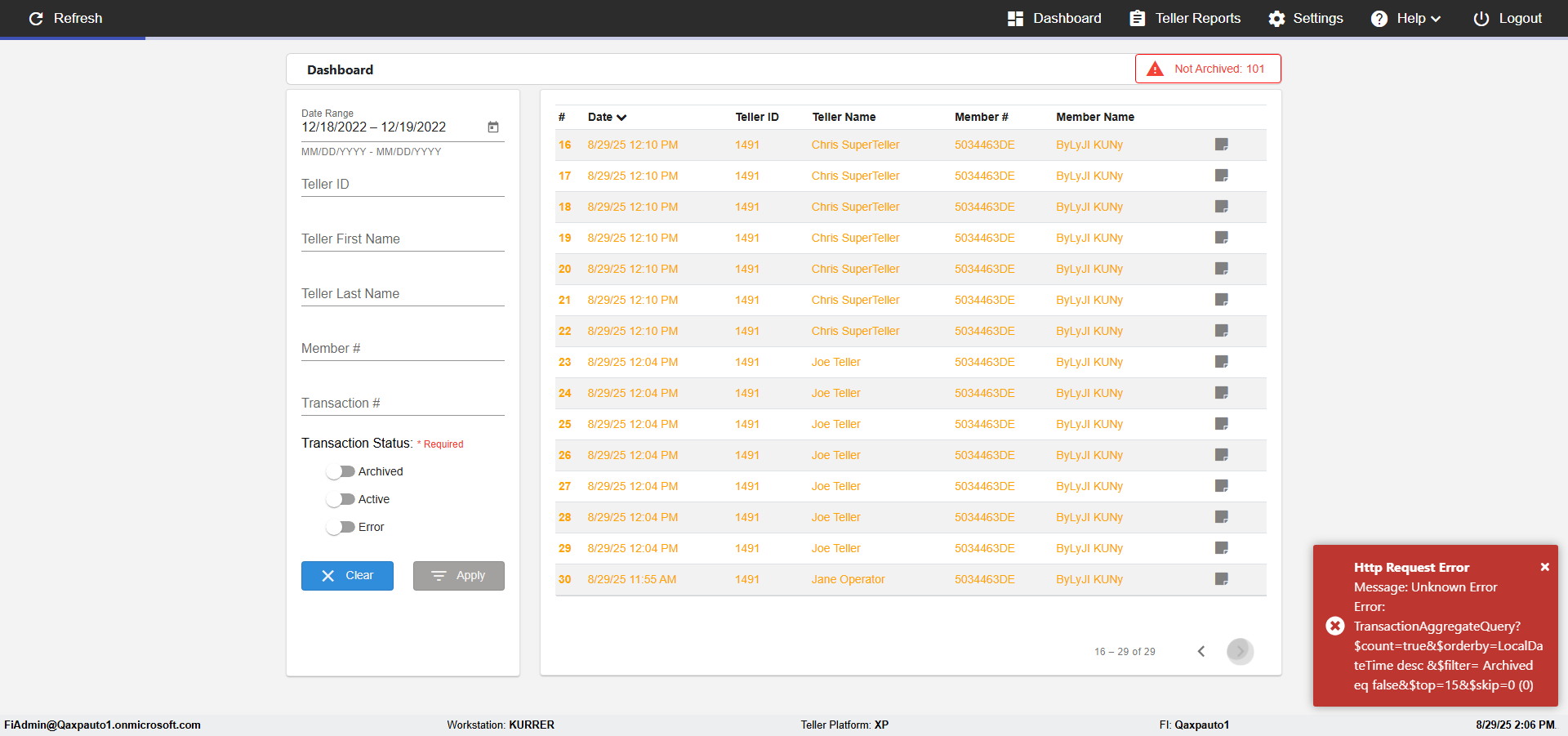
Task: Click the Transaction # filter field
Action: 403,403
